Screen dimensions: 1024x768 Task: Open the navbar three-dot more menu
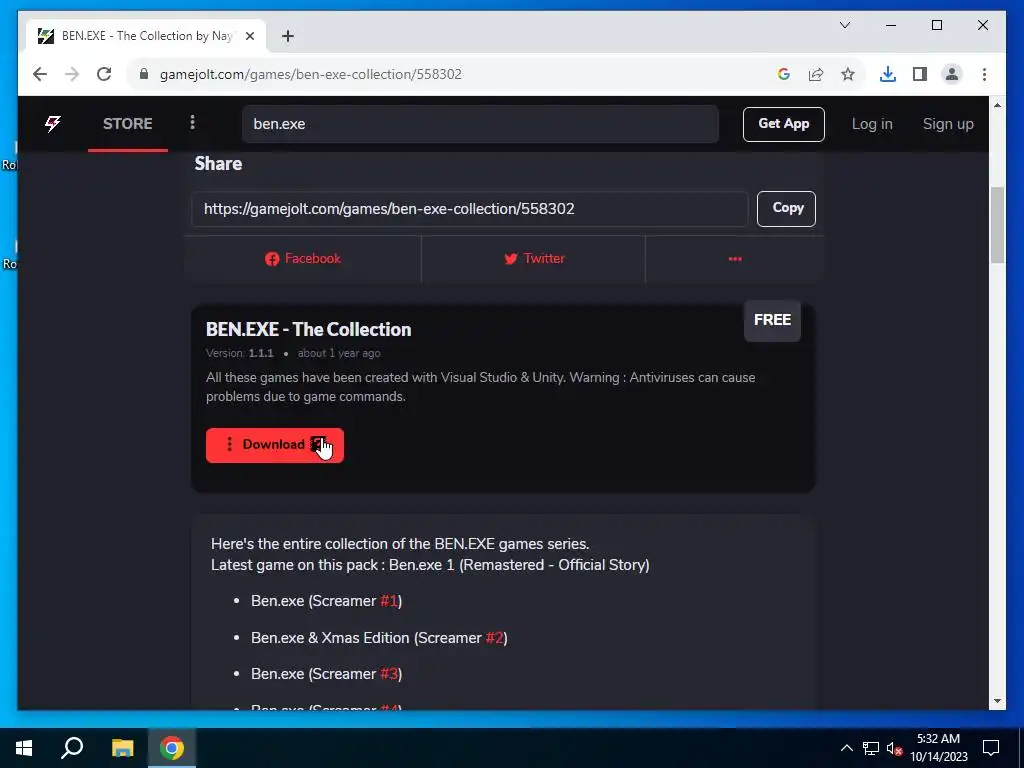(192, 123)
